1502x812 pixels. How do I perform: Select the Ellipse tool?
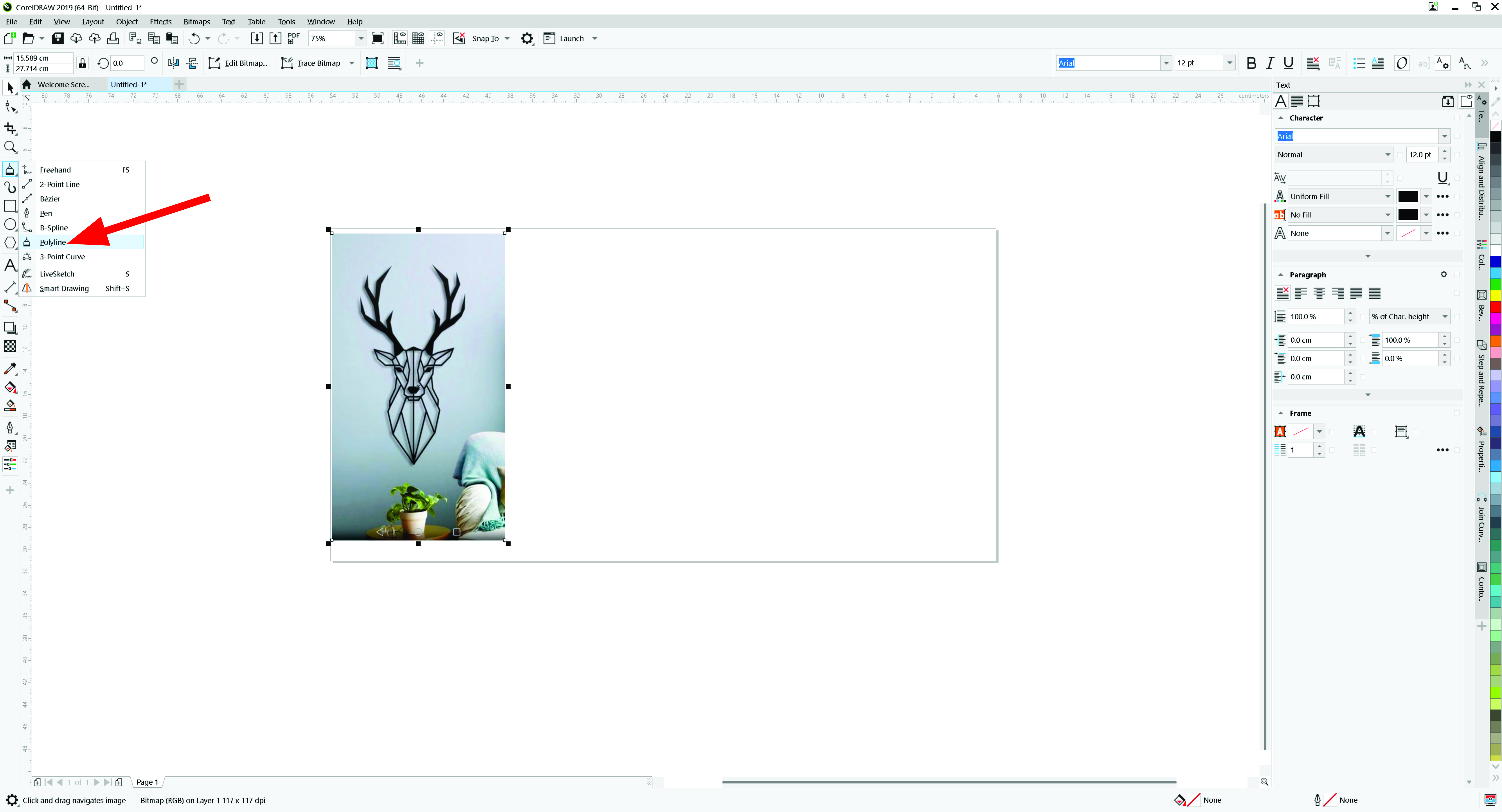pyautogui.click(x=10, y=225)
